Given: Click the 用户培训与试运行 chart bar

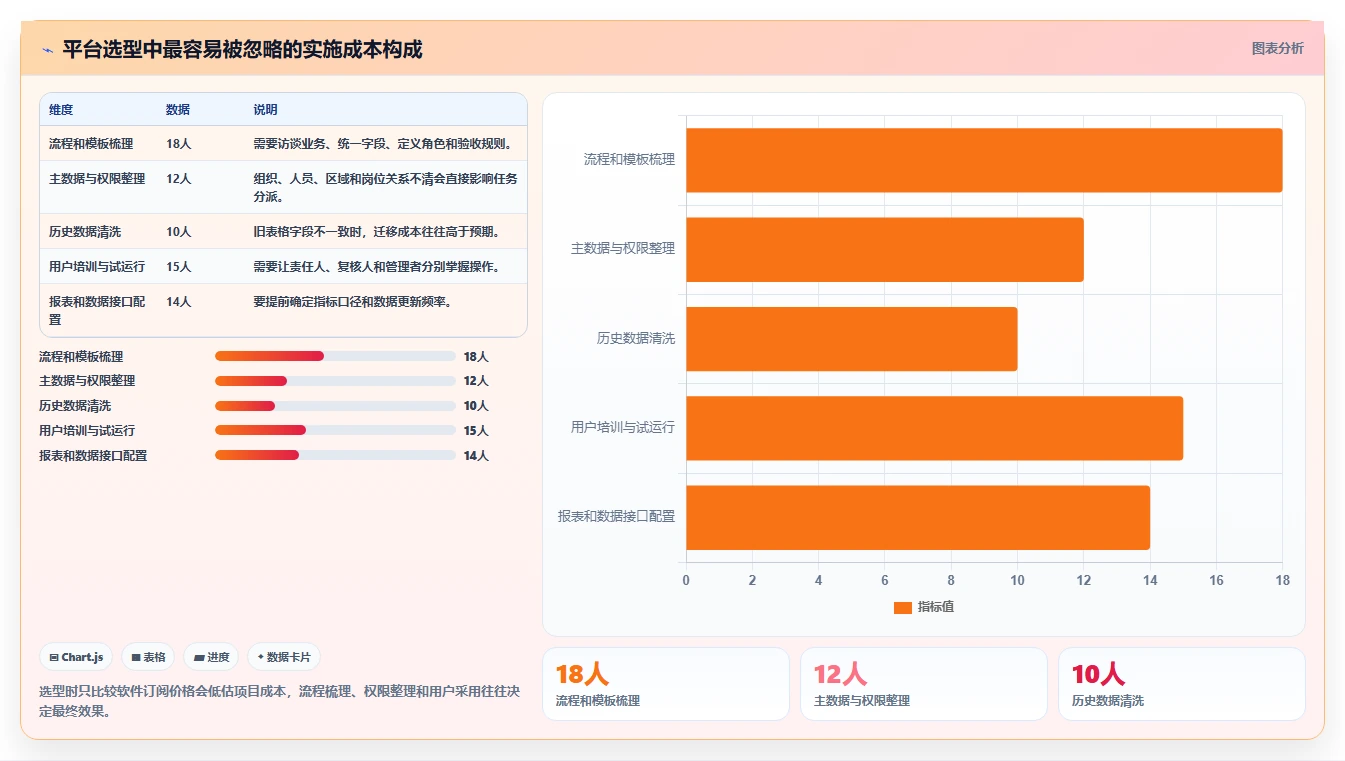Looking at the screenshot, I should click(934, 428).
